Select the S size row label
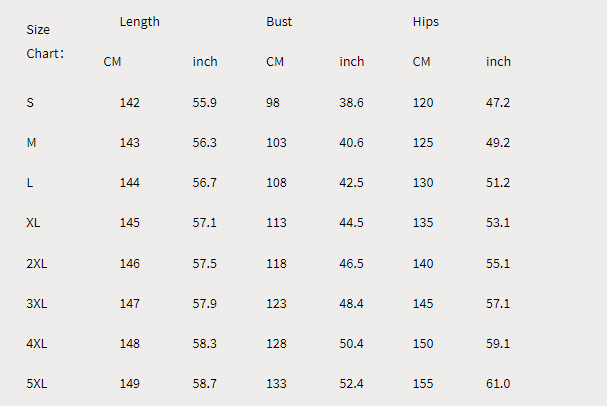This screenshot has width=607, height=406. (x=30, y=103)
